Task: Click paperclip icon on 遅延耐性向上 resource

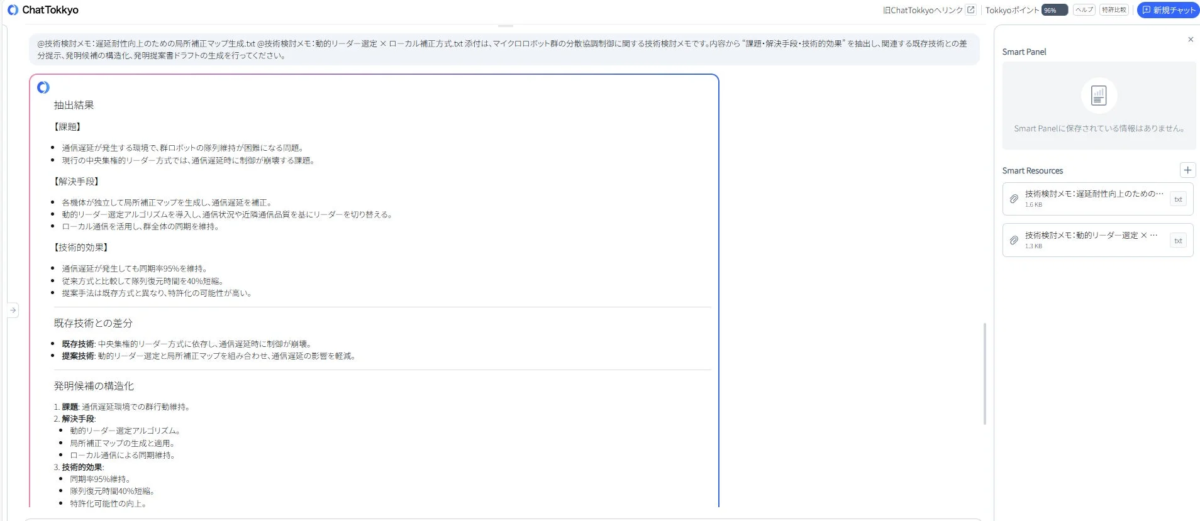Action: pyautogui.click(x=1014, y=199)
